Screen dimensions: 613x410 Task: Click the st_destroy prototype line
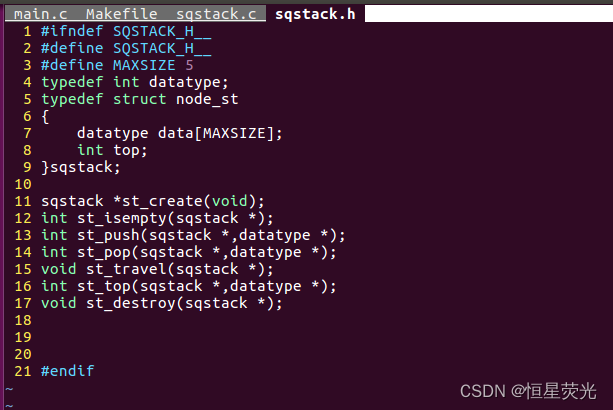[161, 303]
